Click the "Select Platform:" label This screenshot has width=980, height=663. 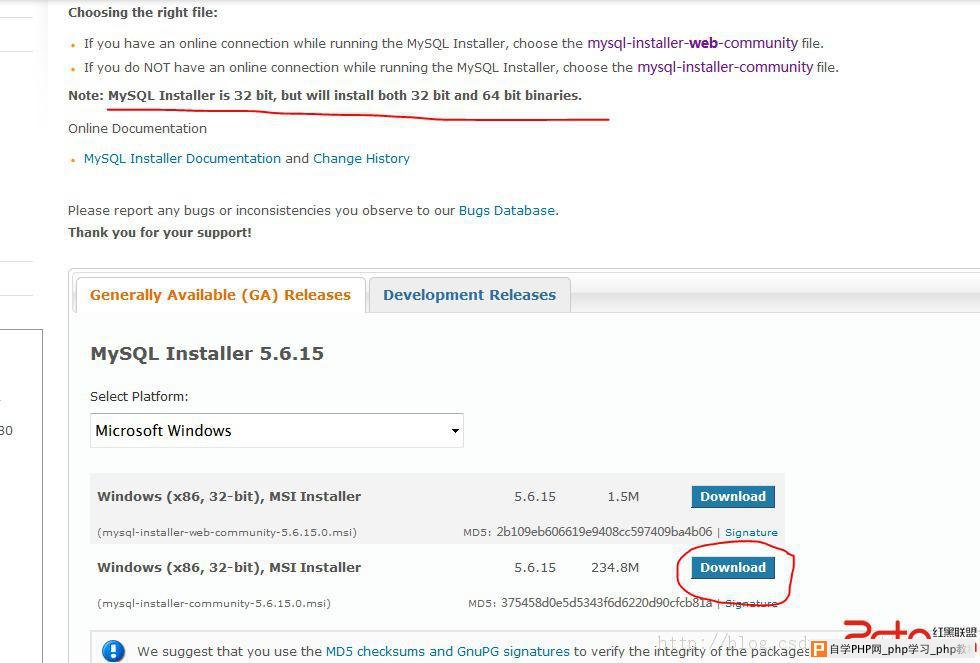139,397
